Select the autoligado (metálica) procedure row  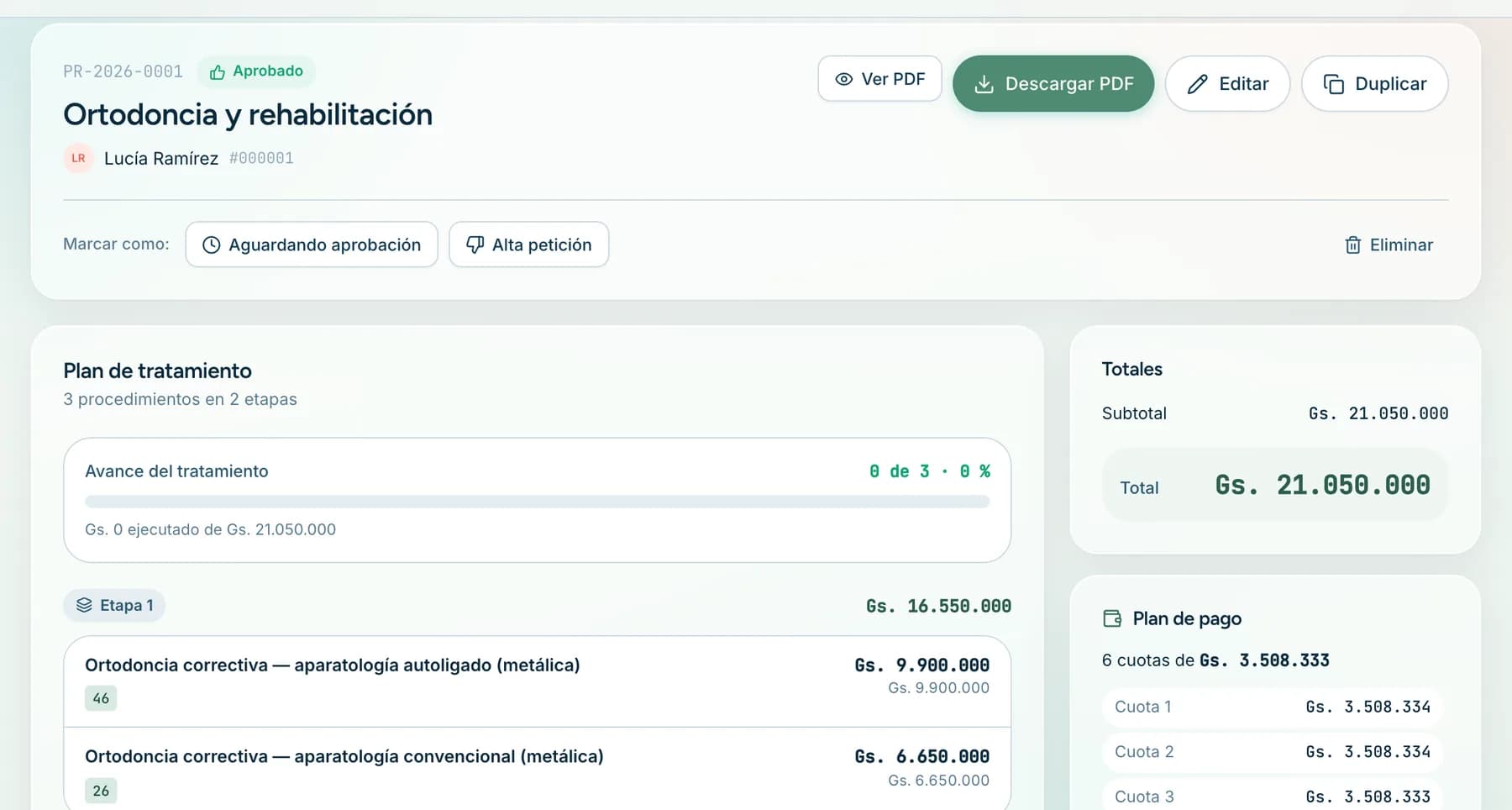tap(538, 681)
